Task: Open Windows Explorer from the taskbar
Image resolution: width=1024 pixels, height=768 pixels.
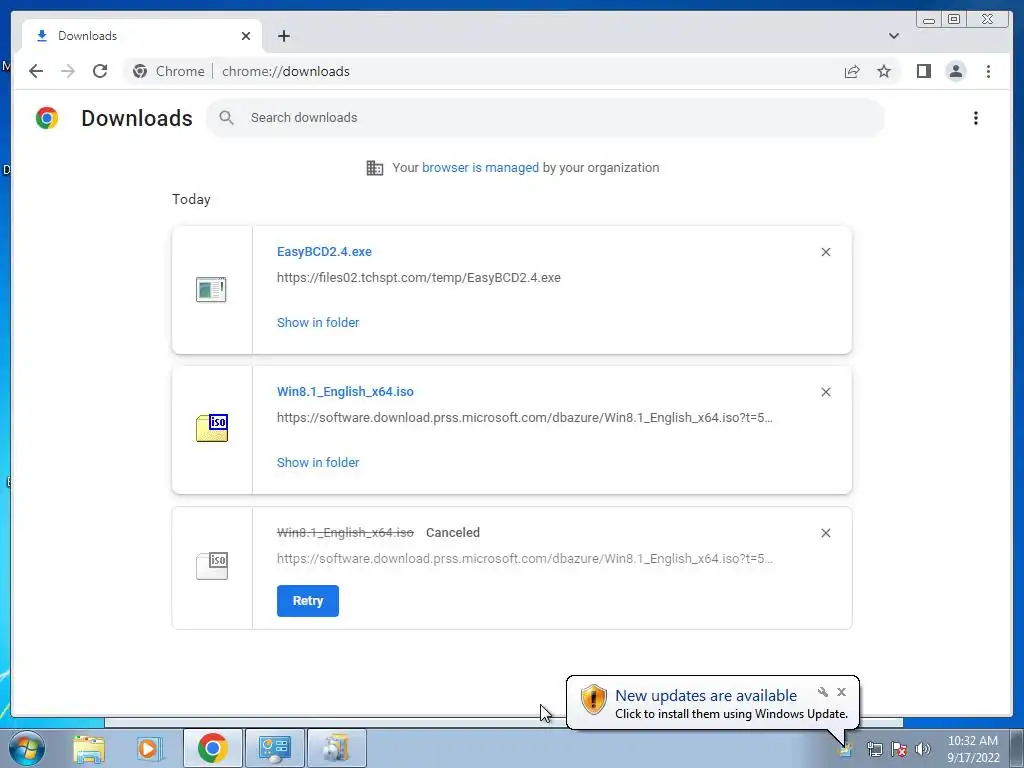Action: click(89, 748)
